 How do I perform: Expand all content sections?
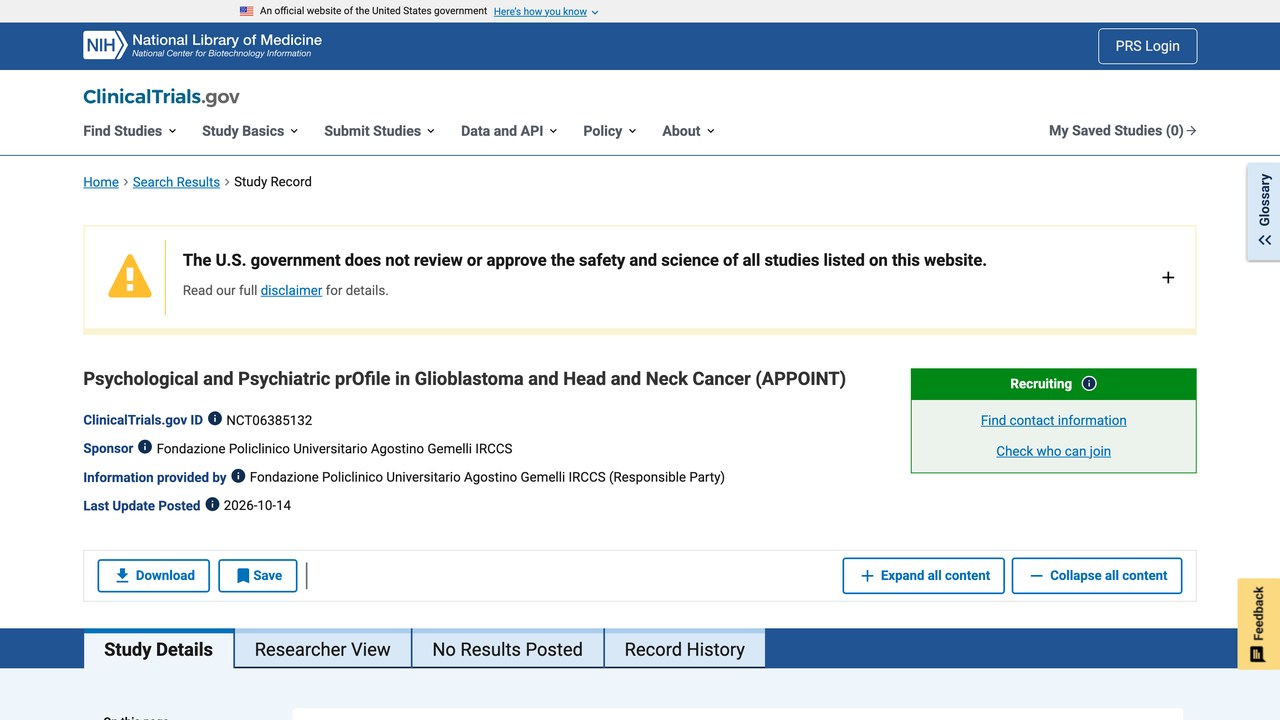point(924,576)
